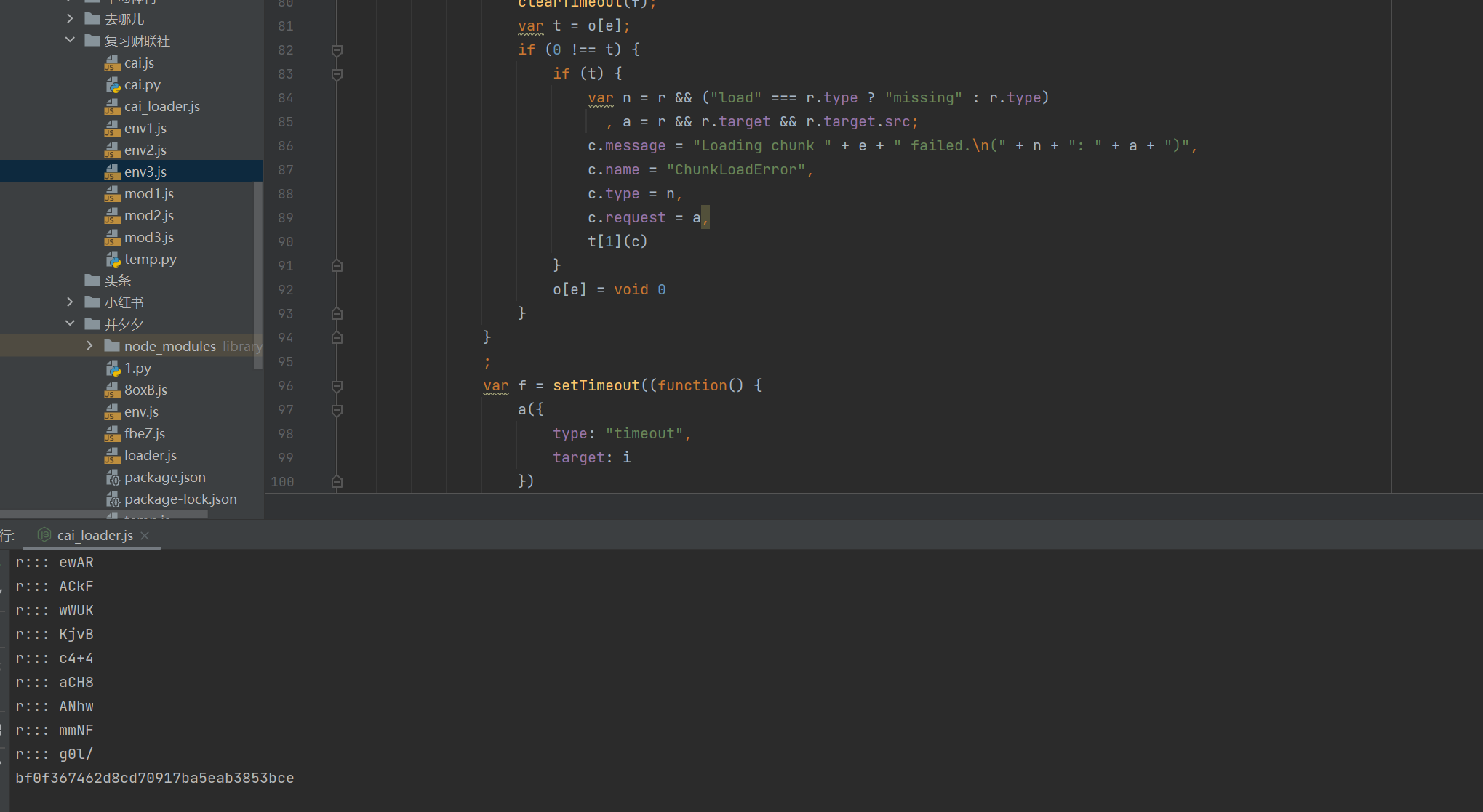The height and width of the screenshot is (812, 1483).
Task: Click the Python icon of temp.py
Action: pyautogui.click(x=113, y=260)
